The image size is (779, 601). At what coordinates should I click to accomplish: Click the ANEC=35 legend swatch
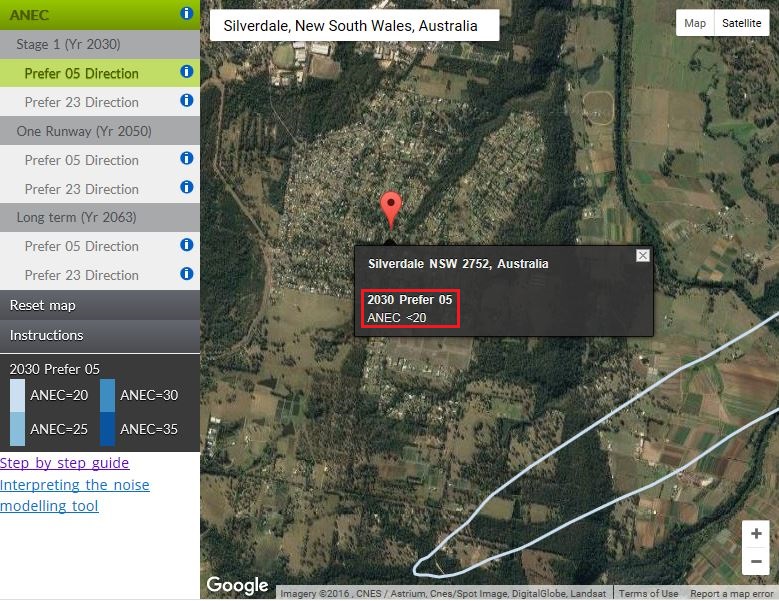[107, 429]
